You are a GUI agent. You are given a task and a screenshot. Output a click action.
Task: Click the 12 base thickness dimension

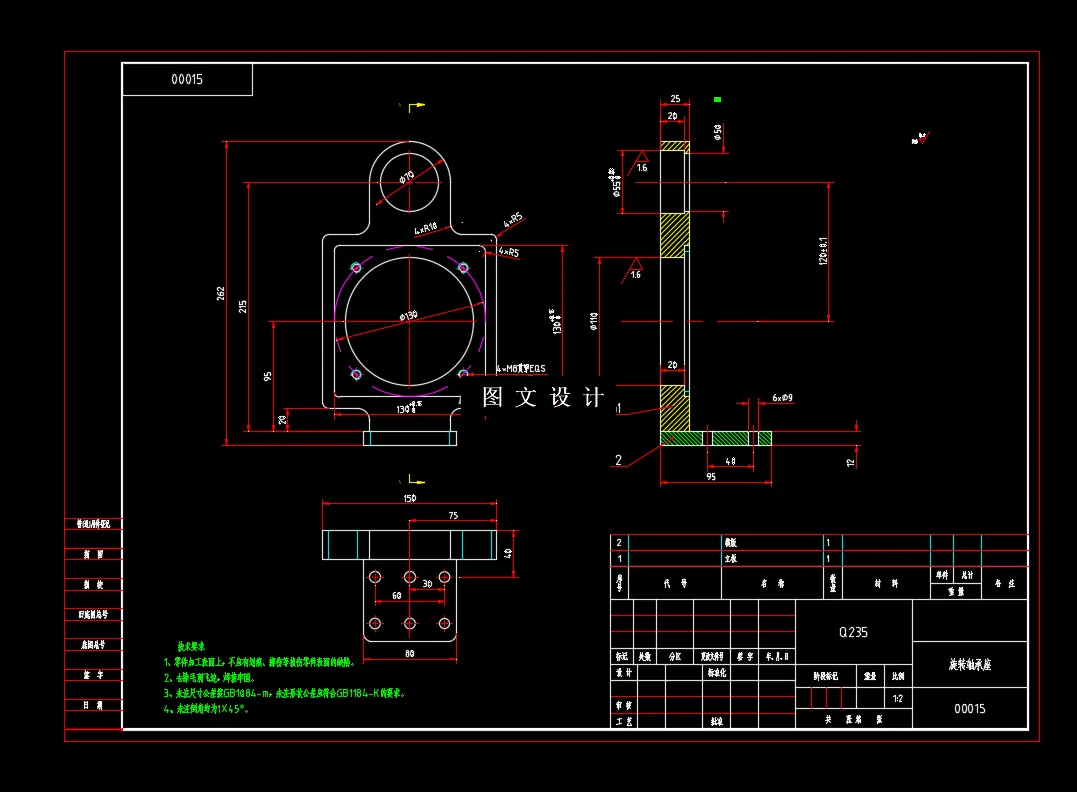(850, 463)
